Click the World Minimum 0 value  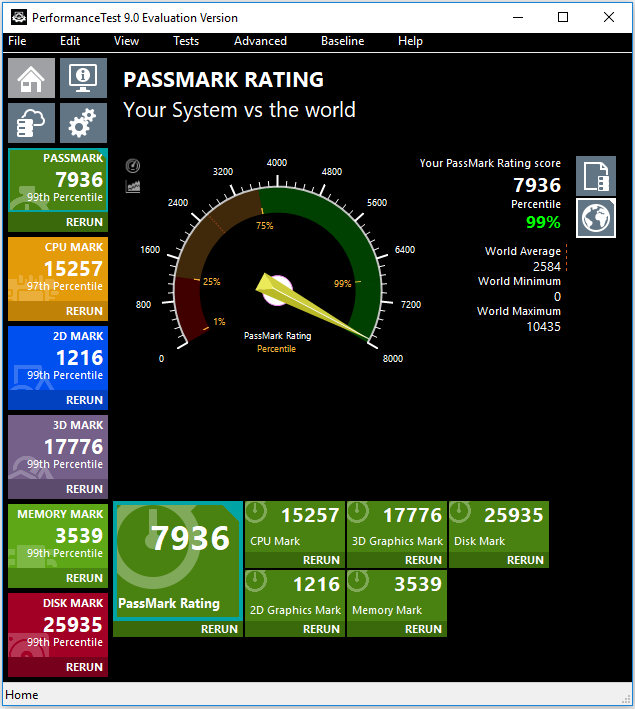tap(557, 297)
